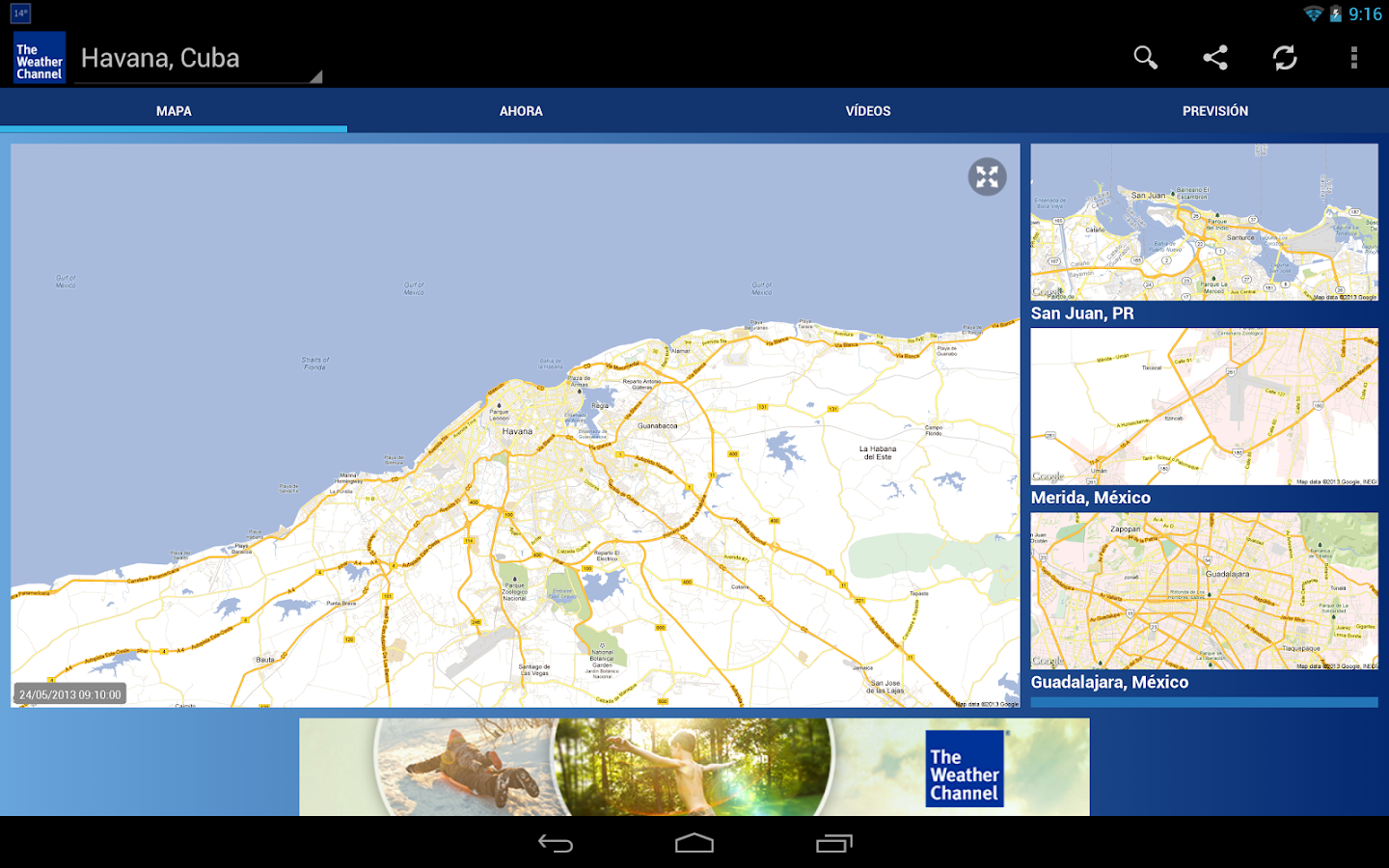1389x868 pixels.
Task: Open the Merida, México map thumbnail
Action: 1204,407
